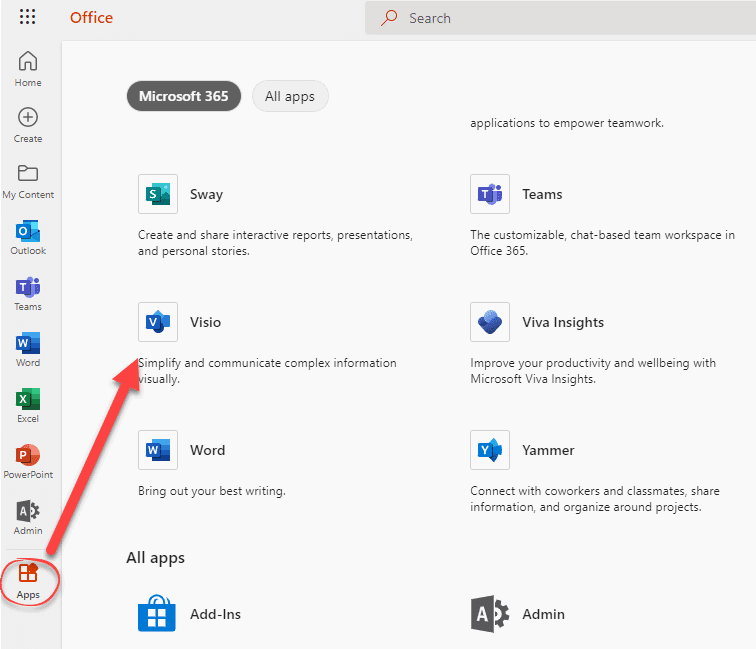
Task: Launch Word from the Microsoft 365 list
Action: tap(158, 450)
